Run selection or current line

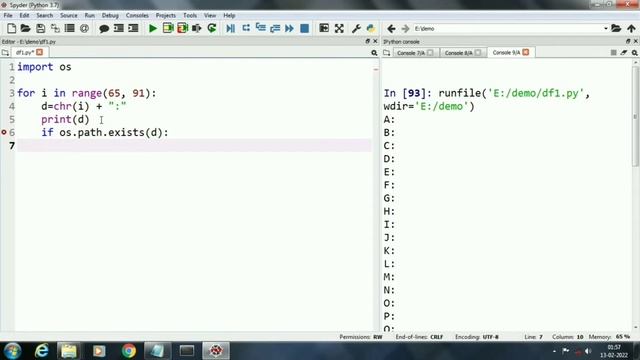click(197, 28)
